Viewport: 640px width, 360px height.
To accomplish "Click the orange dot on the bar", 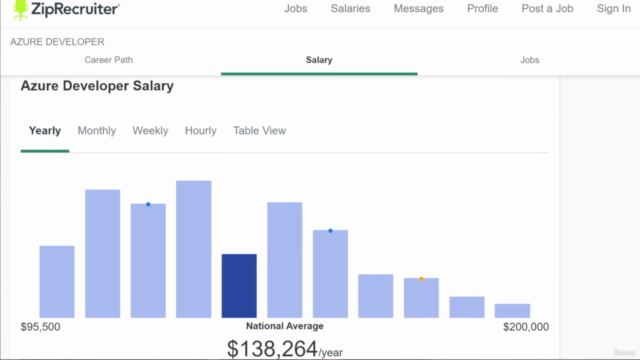I will [x=421, y=279].
